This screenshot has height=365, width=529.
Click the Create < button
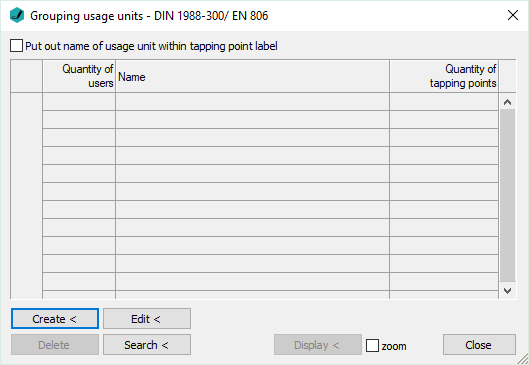tap(55, 318)
